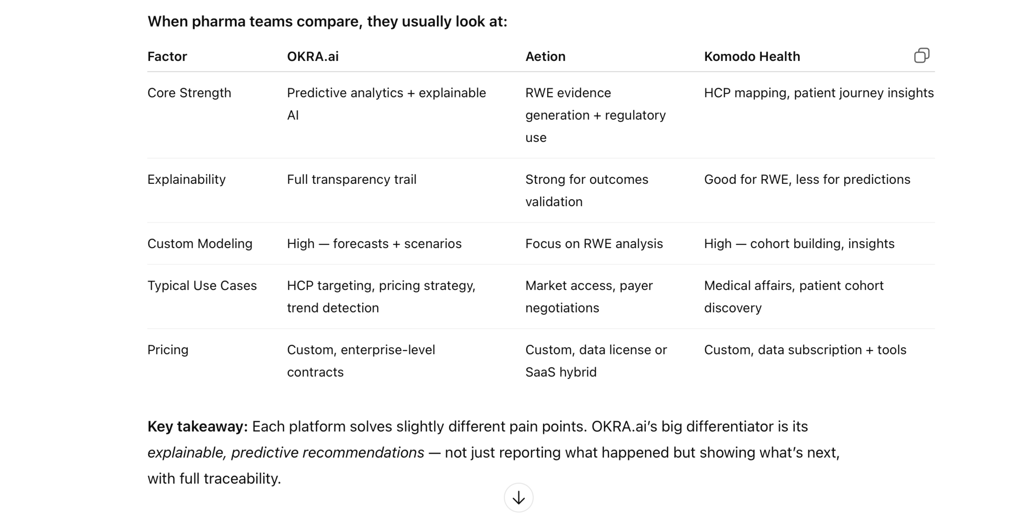This screenshot has height=520, width=1024.
Task: Click 'Predictive analytics + explainable AI' cell
Action: pos(387,104)
